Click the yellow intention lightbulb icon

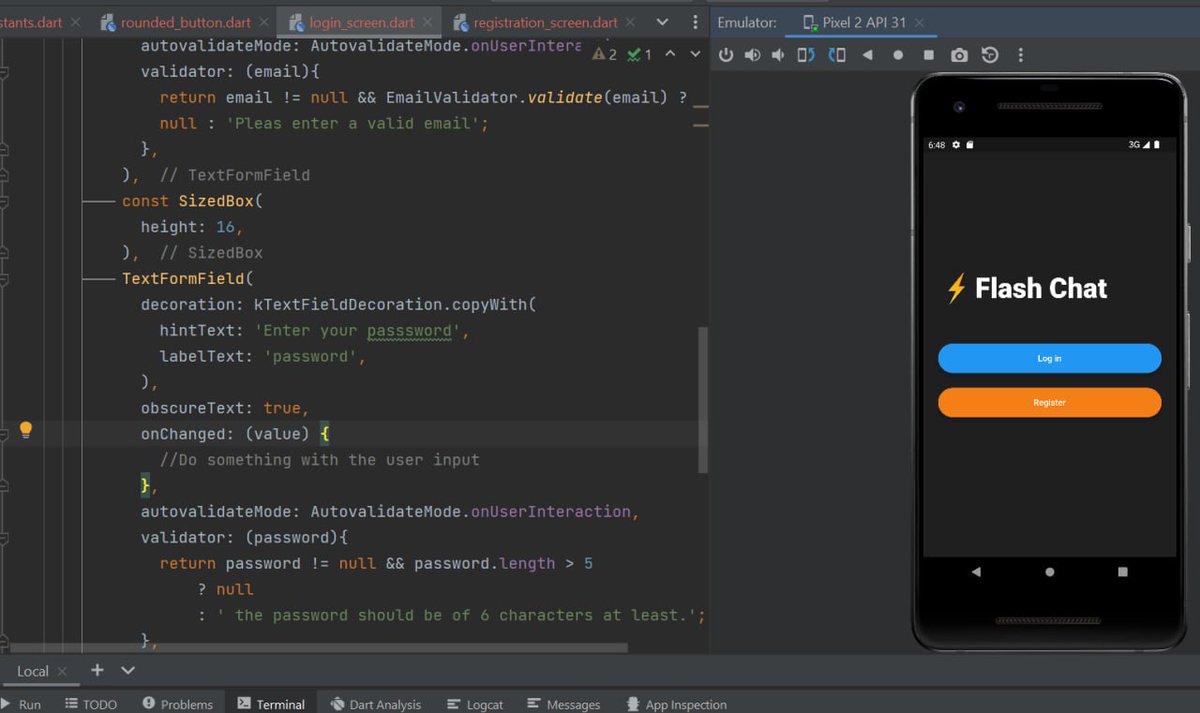26,430
